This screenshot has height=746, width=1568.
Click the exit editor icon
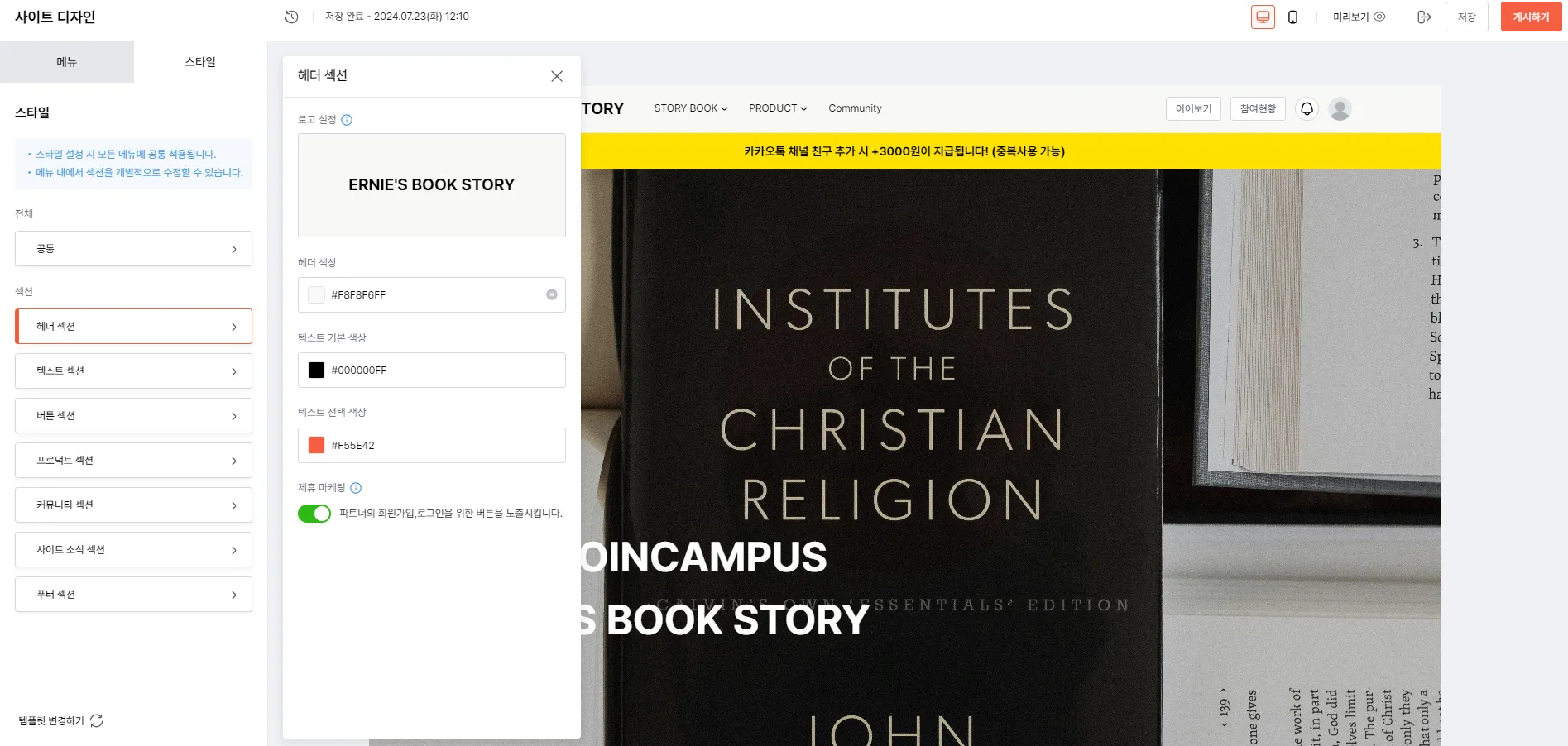1424,17
